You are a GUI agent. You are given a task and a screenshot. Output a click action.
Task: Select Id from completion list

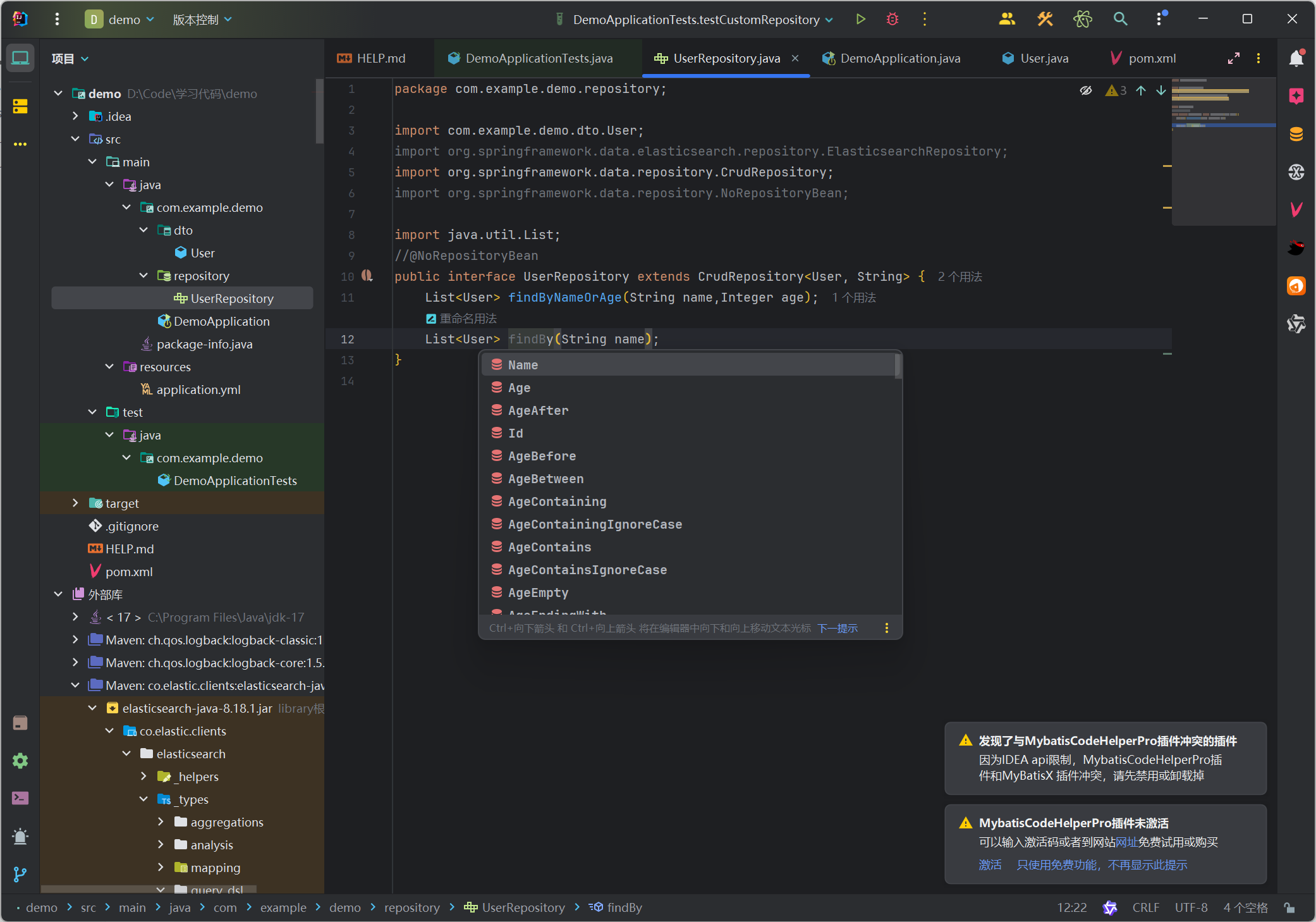coord(688,433)
